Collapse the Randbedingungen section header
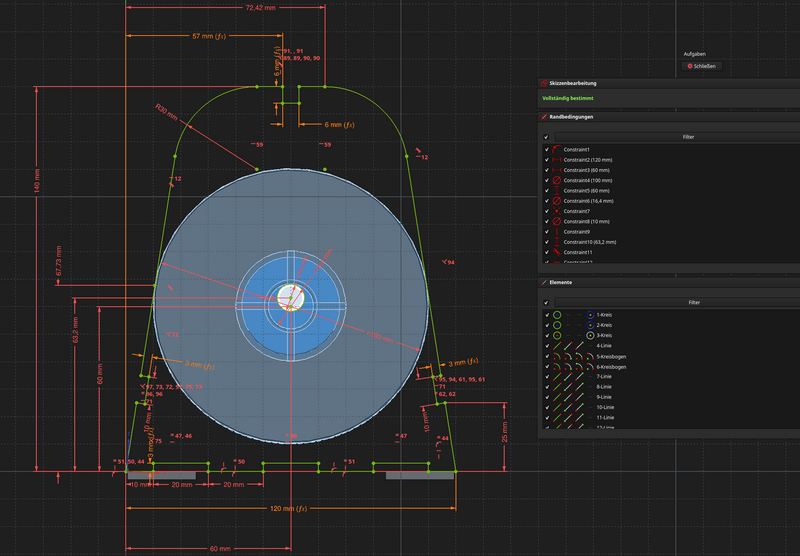Screen dimensions: 800x556 point(669,117)
